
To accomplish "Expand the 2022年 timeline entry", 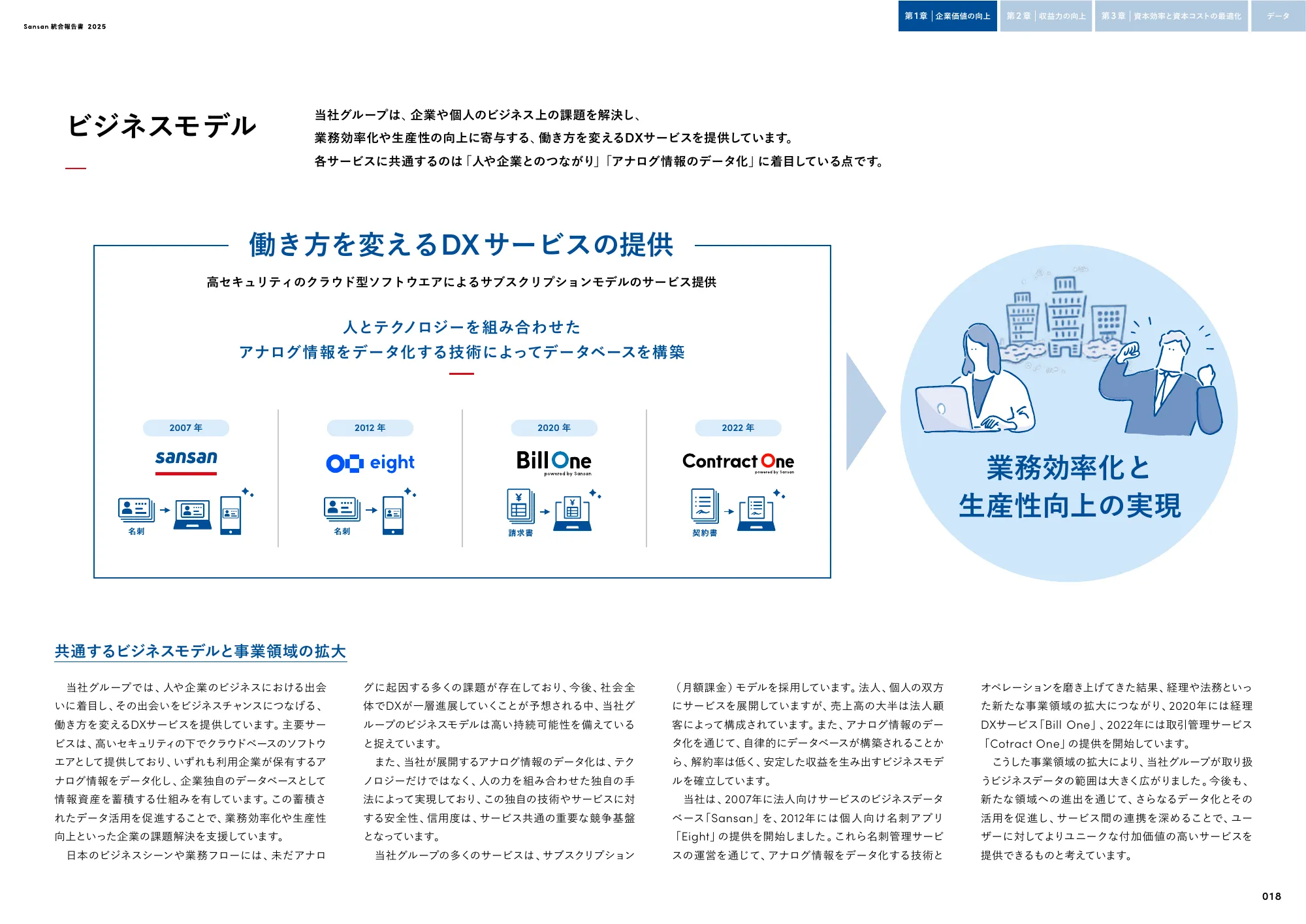I will click(x=738, y=428).
